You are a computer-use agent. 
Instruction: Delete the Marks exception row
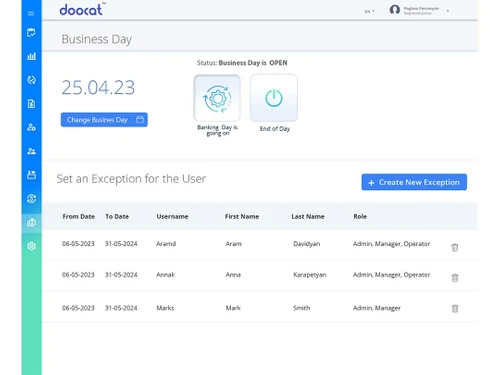pyautogui.click(x=455, y=308)
